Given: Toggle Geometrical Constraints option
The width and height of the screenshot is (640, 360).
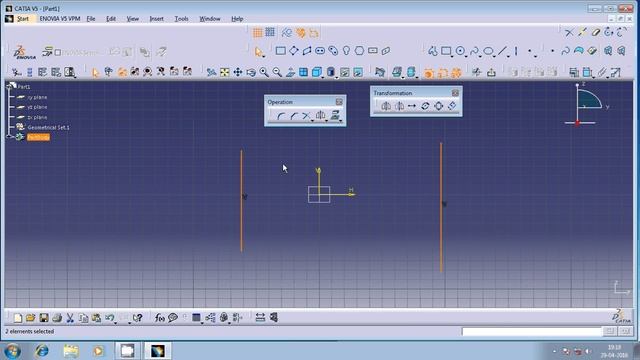Looking at the screenshot, I should pyautogui.click(x=300, y=33).
